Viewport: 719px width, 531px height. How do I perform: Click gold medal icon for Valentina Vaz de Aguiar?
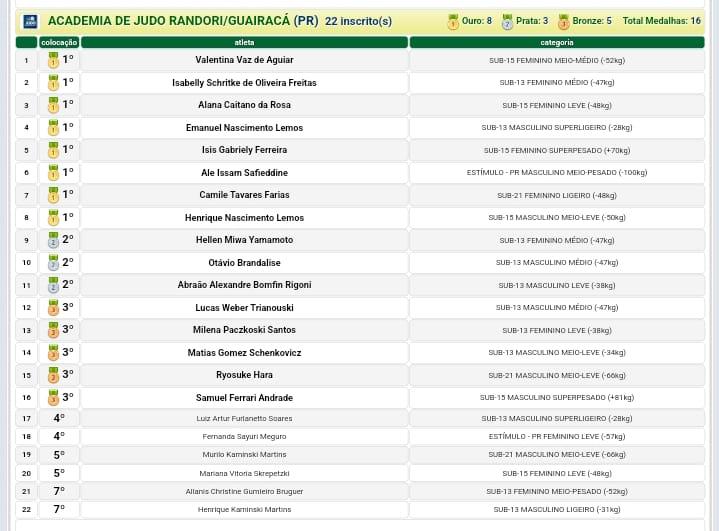coord(54,60)
